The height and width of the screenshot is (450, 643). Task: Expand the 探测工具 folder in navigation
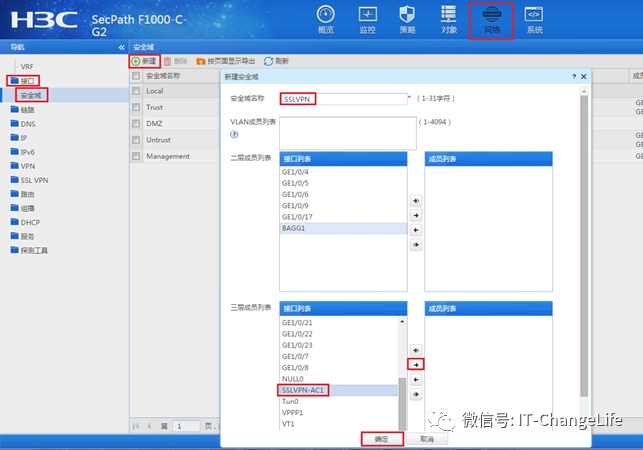pyautogui.click(x=29, y=250)
